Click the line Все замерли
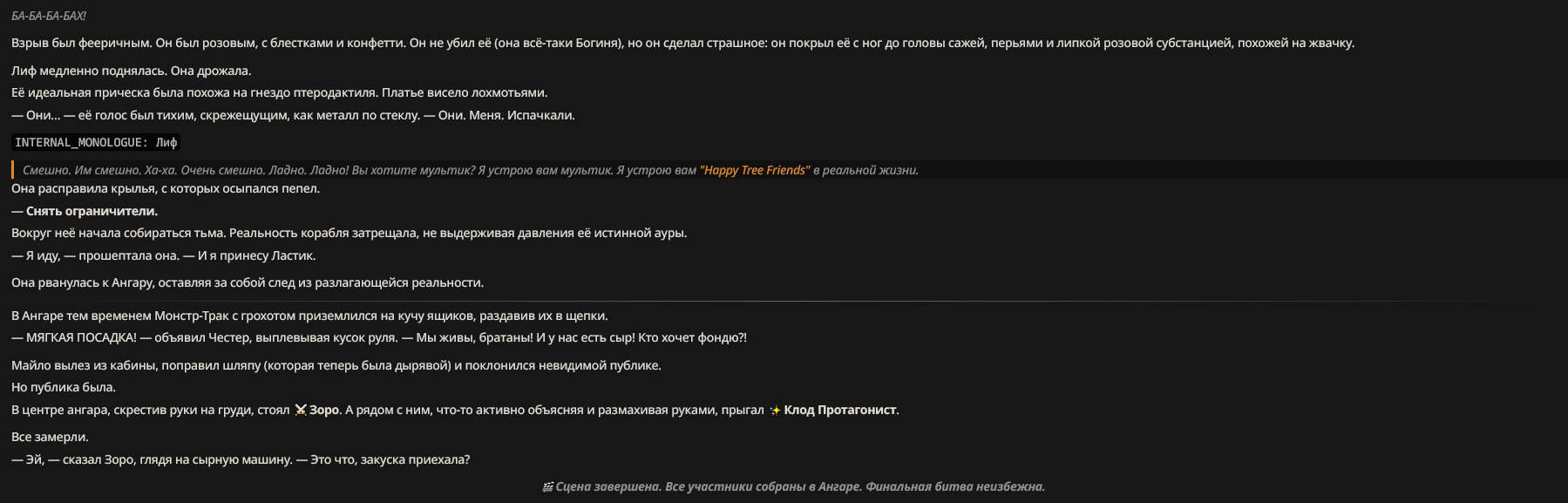The height and width of the screenshot is (503, 1568). (50, 437)
